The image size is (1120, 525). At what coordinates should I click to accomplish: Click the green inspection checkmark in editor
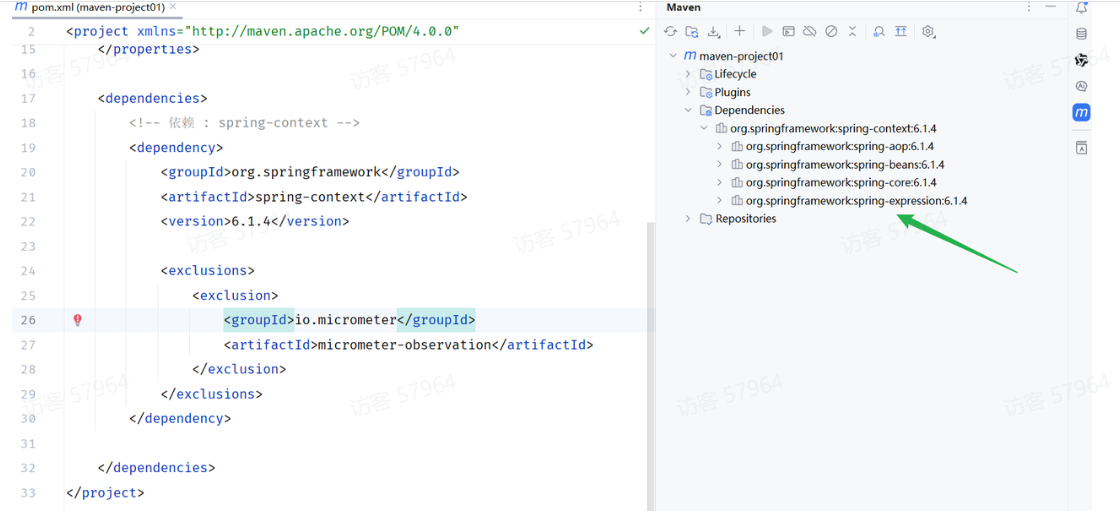tap(644, 31)
